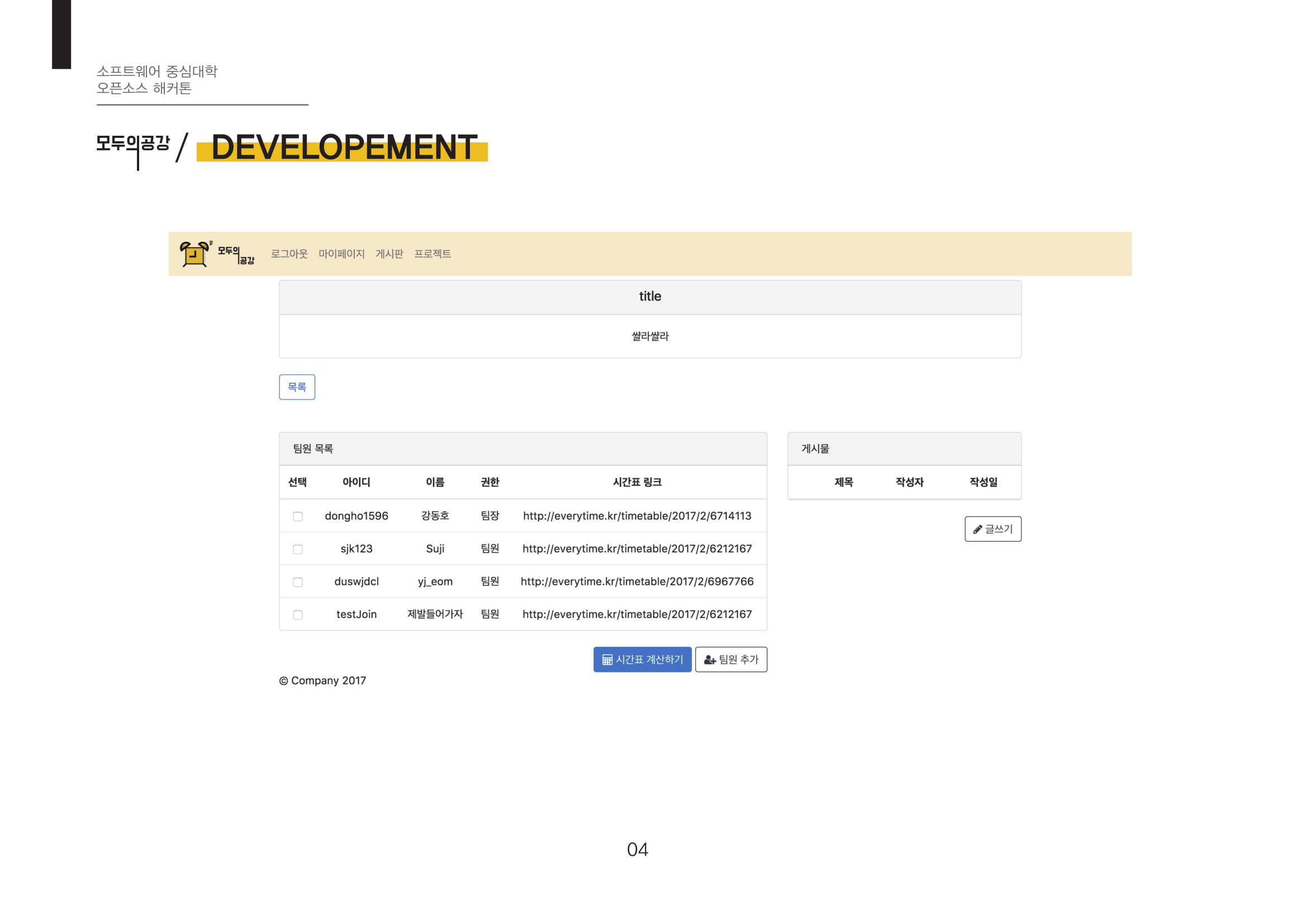Click the © Company 2017 footer text

click(323, 681)
